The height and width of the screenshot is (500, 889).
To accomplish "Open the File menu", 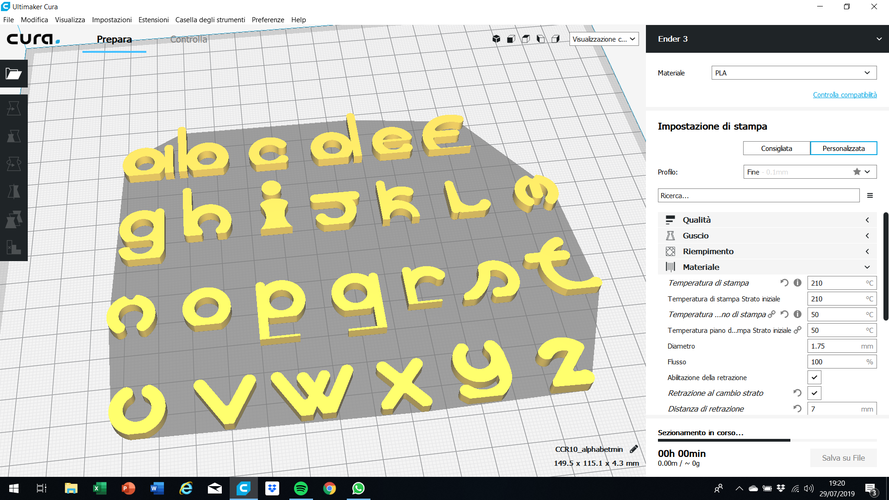I will coord(9,19).
